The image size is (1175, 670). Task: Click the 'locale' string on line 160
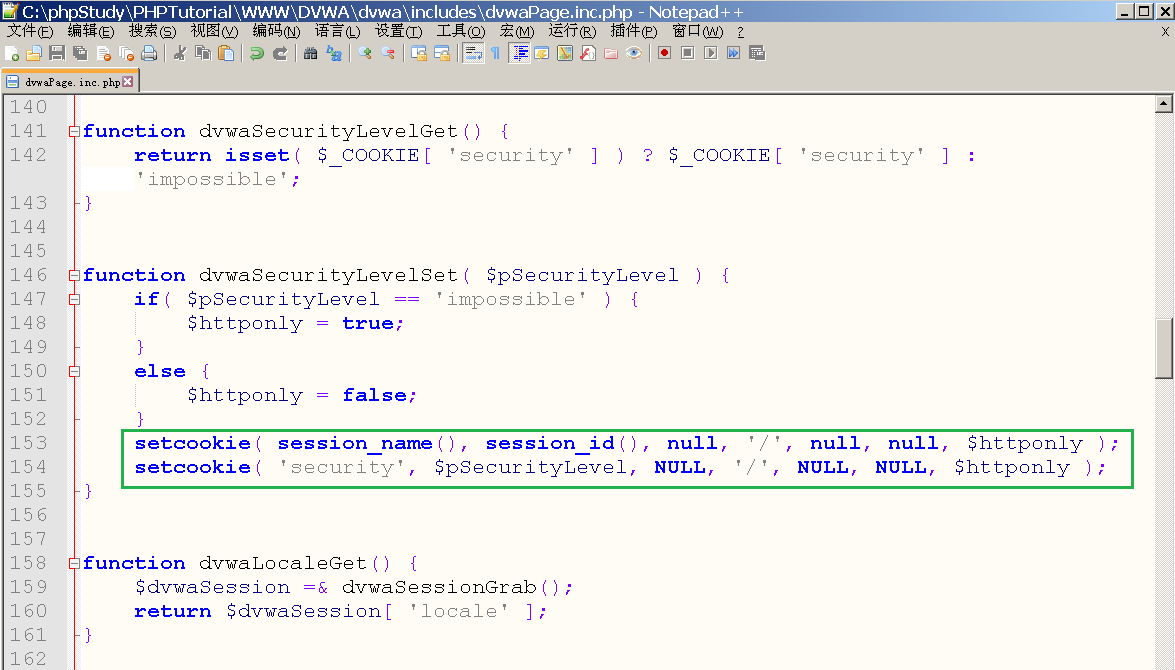point(459,611)
